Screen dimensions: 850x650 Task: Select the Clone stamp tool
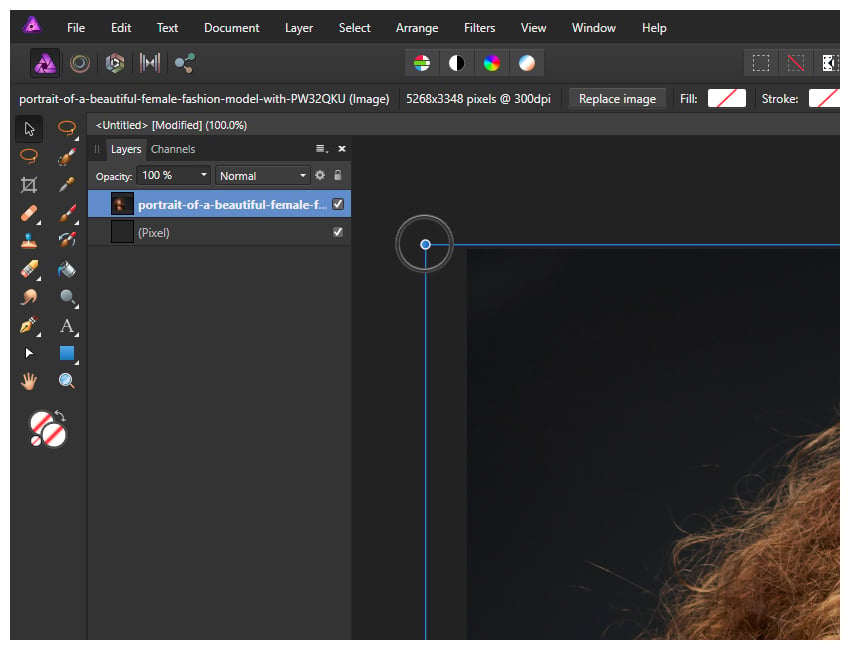[x=29, y=241]
